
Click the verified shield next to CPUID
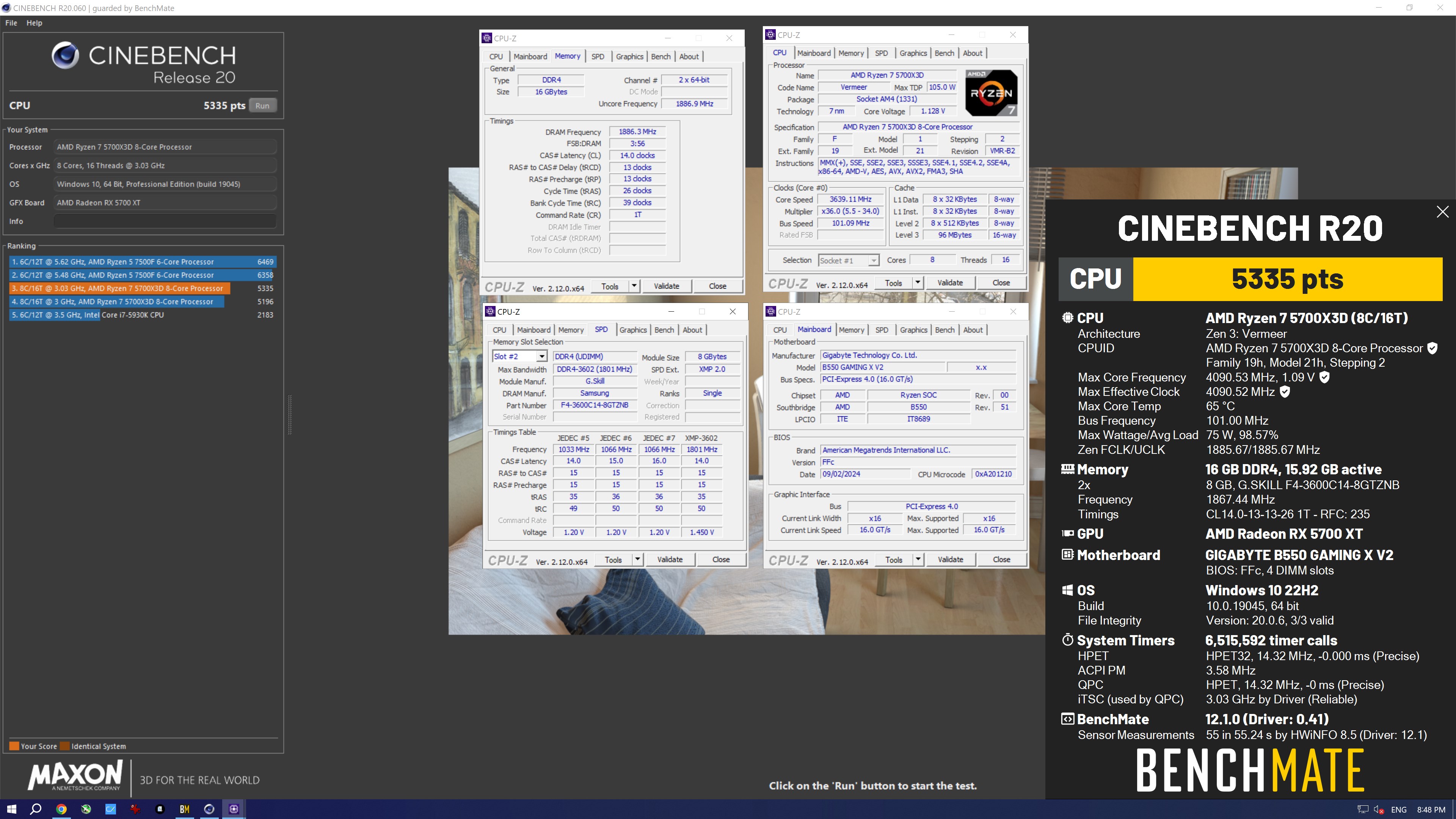(1432, 348)
